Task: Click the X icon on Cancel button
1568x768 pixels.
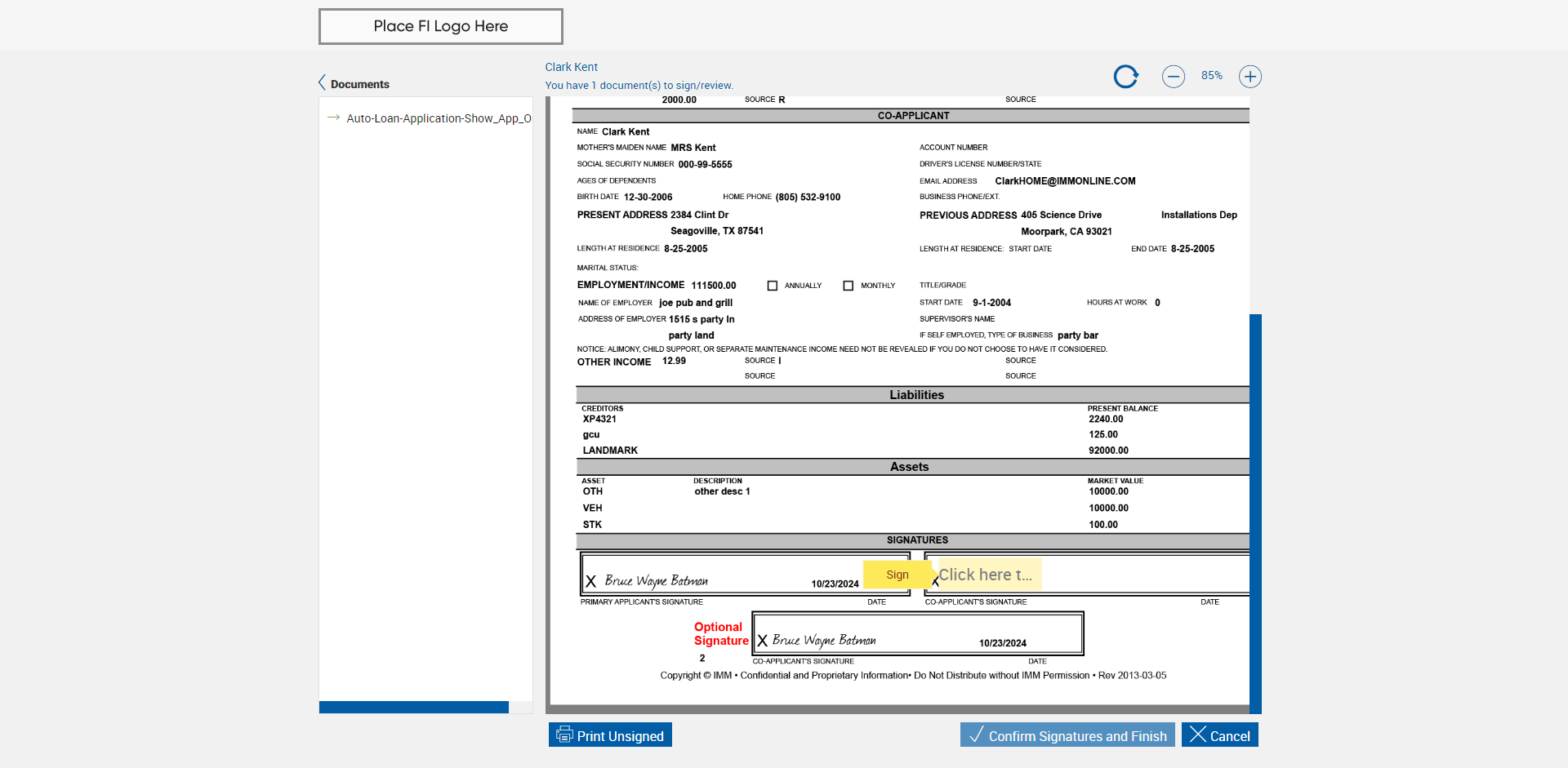Action: point(1198,735)
